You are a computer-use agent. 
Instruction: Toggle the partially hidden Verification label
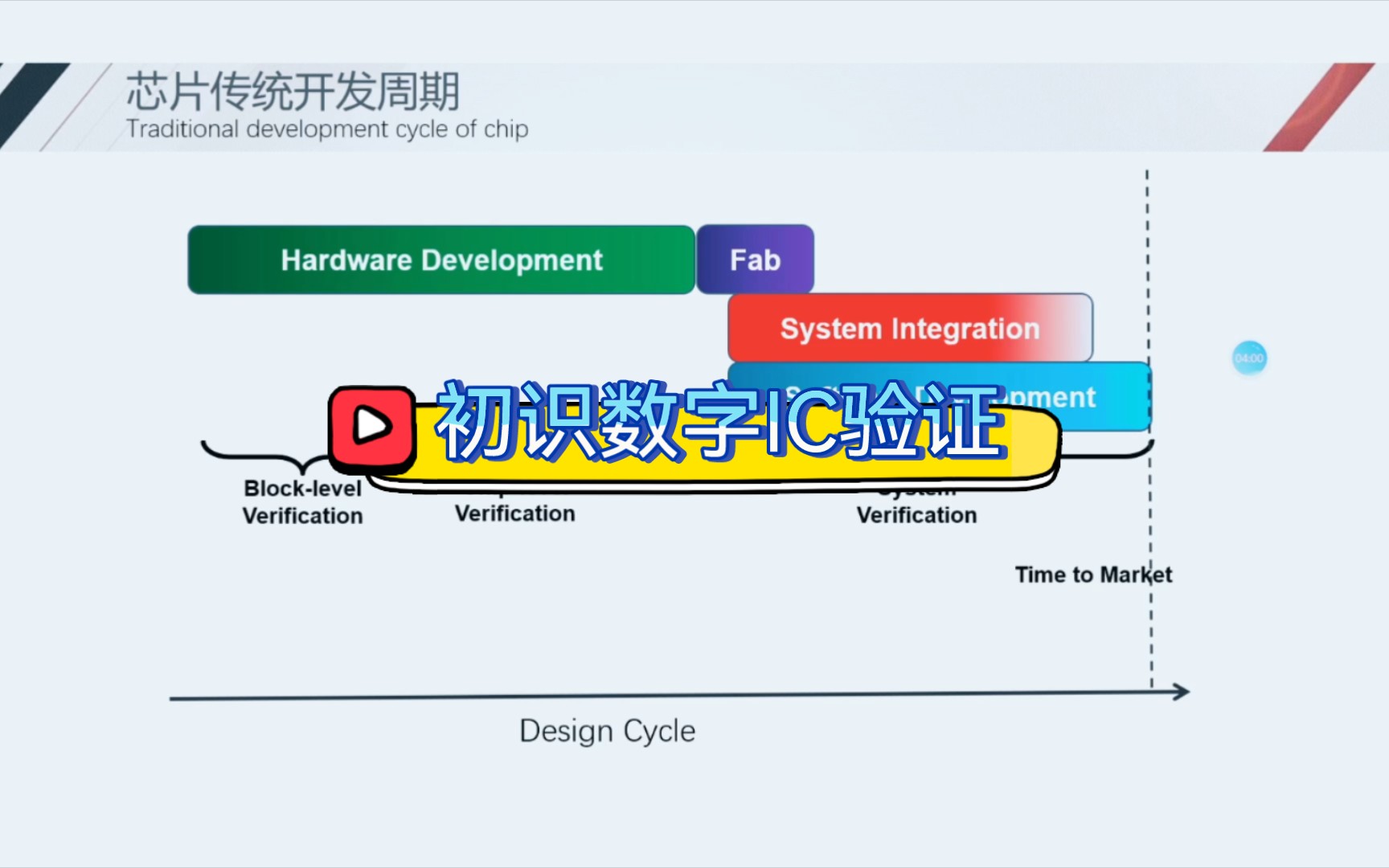pos(515,513)
